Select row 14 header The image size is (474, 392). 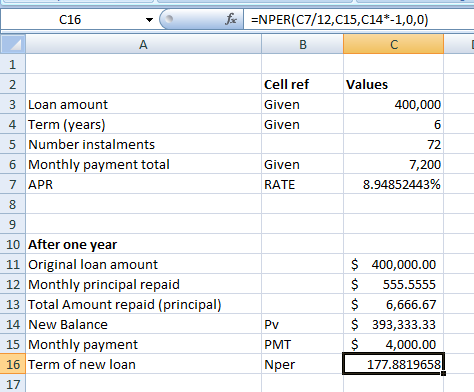pos(13,324)
